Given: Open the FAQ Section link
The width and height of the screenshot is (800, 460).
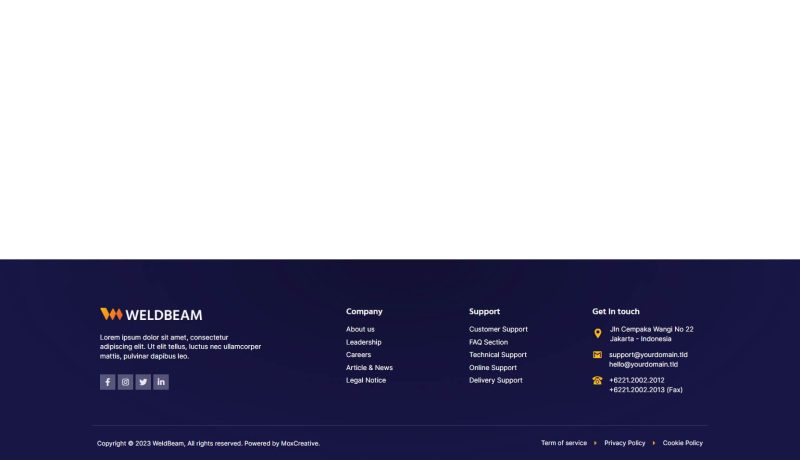Looking at the screenshot, I should click(488, 342).
